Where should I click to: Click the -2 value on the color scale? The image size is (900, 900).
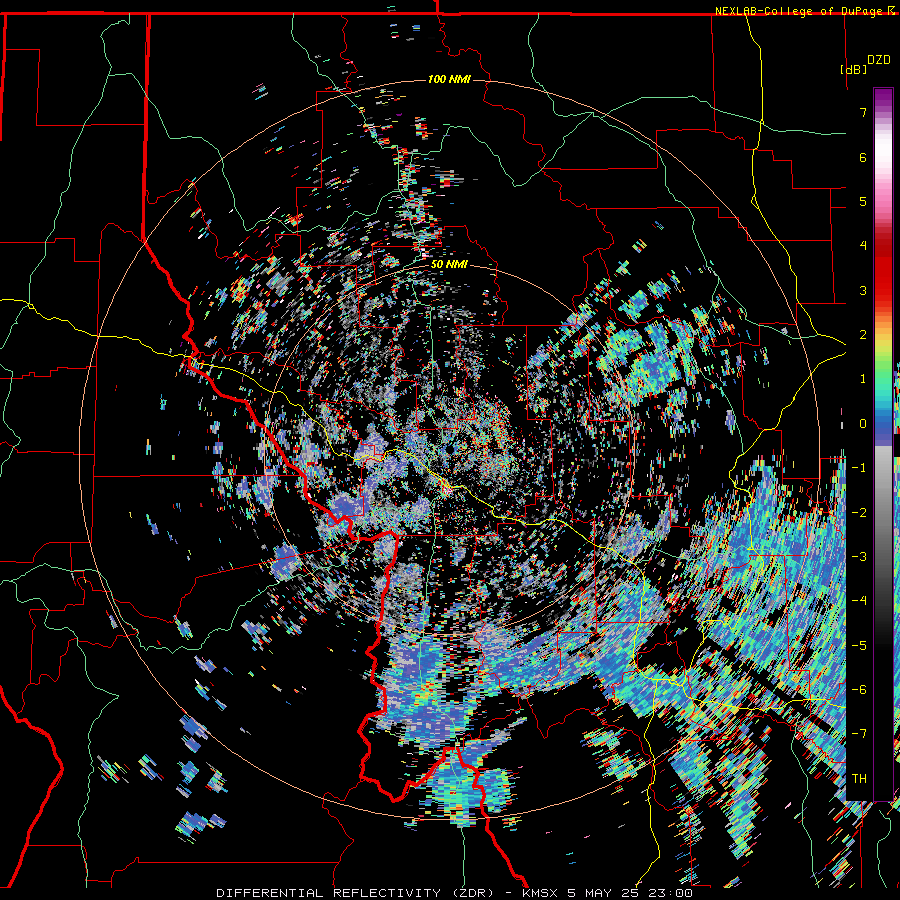859,513
